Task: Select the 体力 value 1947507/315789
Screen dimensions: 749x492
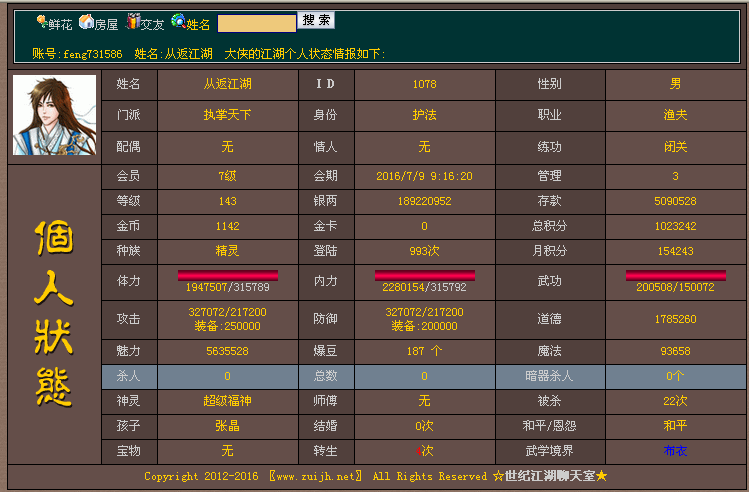Action: point(227,287)
